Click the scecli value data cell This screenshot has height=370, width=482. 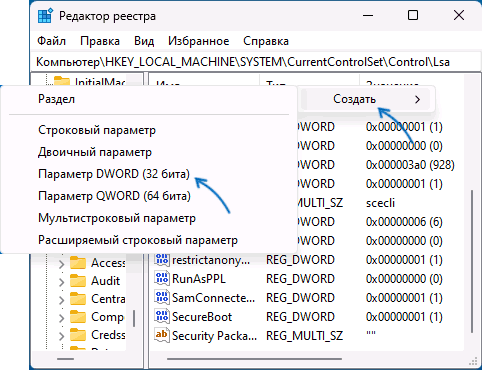click(x=380, y=203)
